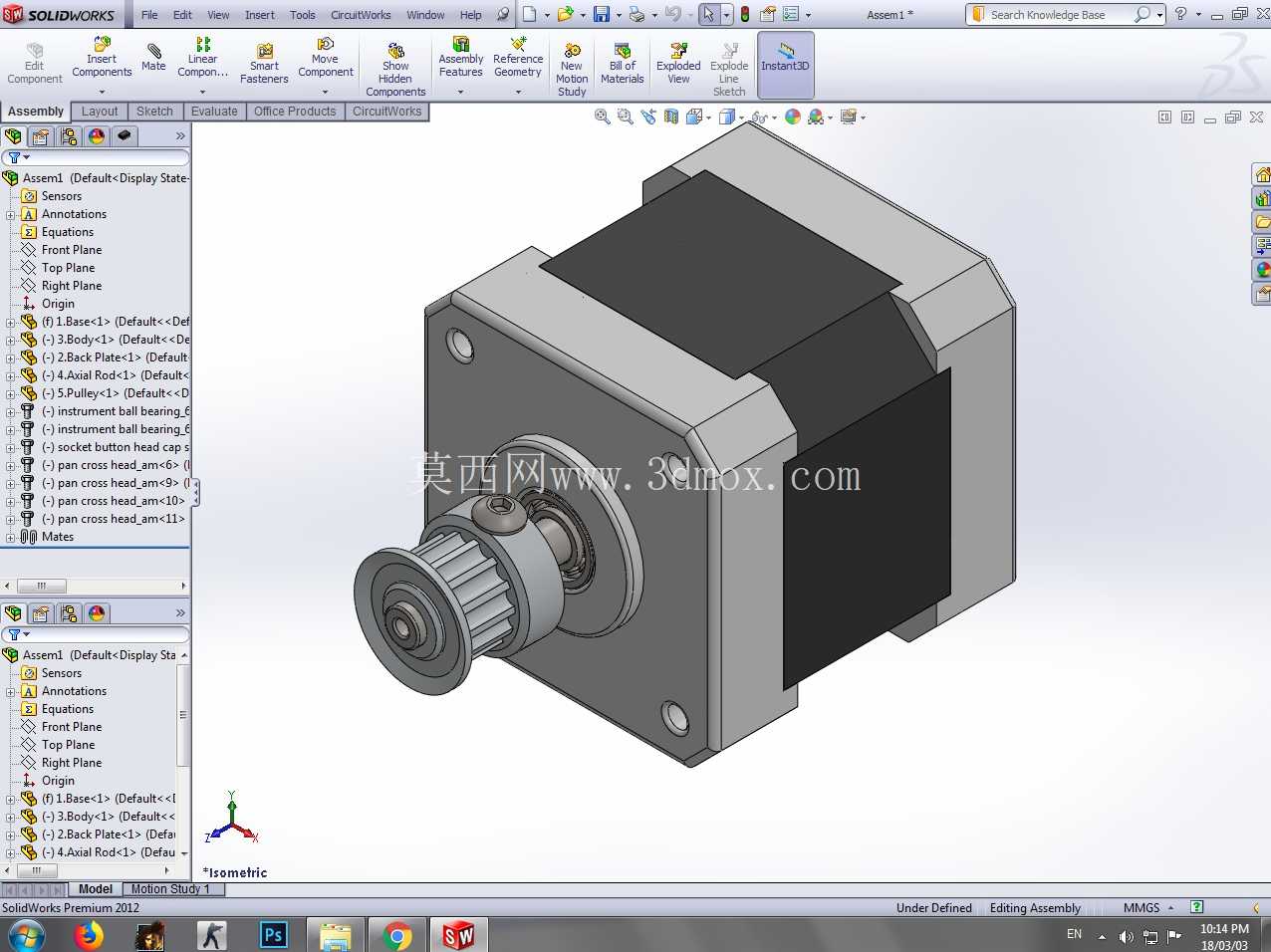Image resolution: width=1271 pixels, height=952 pixels.
Task: Switch to the Evaluate tab
Action: [214, 112]
